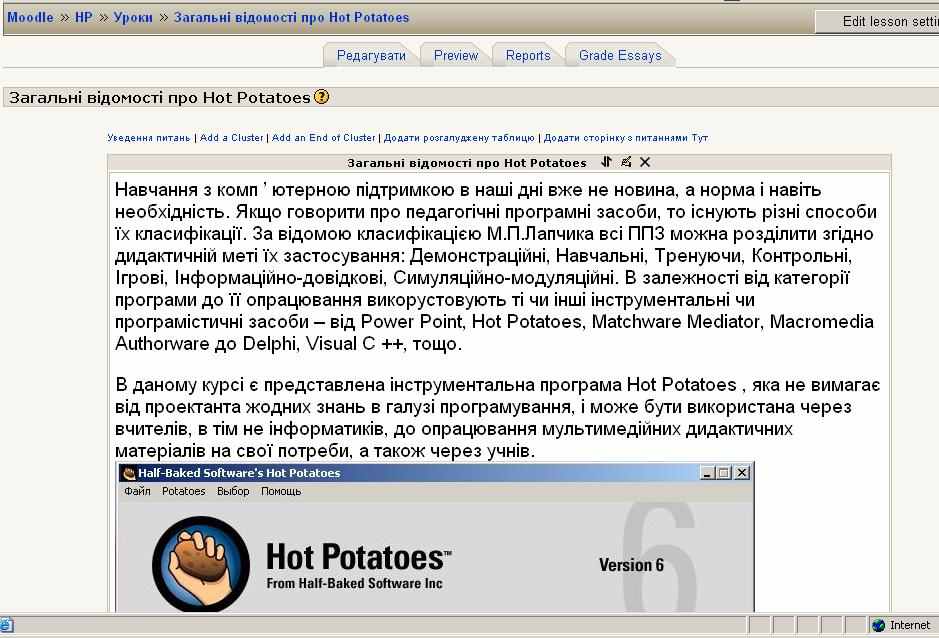The height and width of the screenshot is (638, 939).
Task: Go to Уроки in the breadcrumb
Action: click(x=133, y=18)
